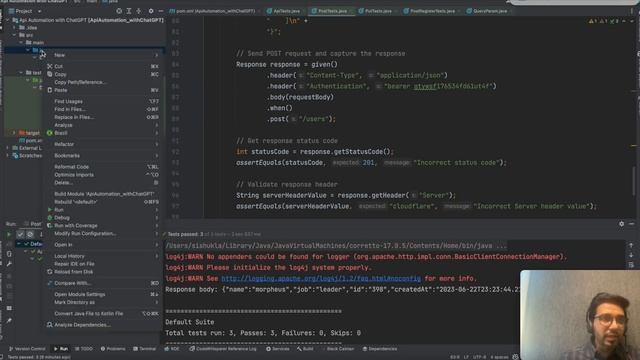The width and height of the screenshot is (640, 360).
Task: Choose Paste from context menu
Action: pos(102,90)
